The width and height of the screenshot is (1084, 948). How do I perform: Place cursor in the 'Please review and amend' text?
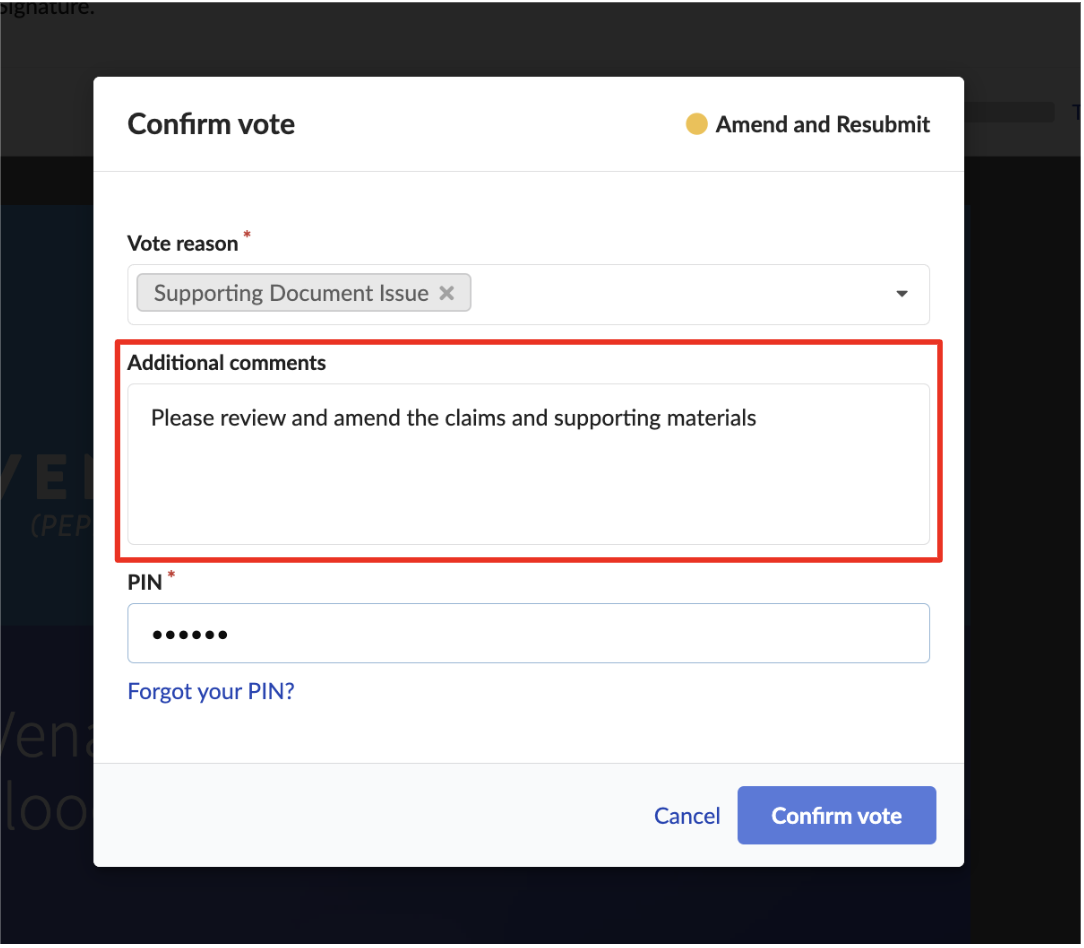[454, 418]
